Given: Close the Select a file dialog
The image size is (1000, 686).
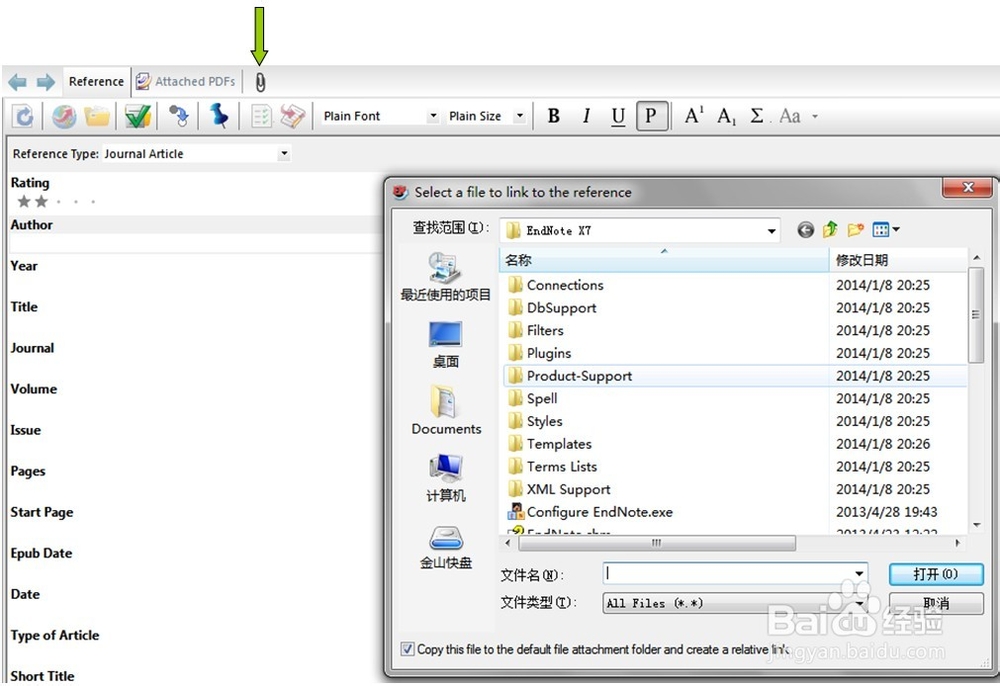Looking at the screenshot, I should coord(967,187).
